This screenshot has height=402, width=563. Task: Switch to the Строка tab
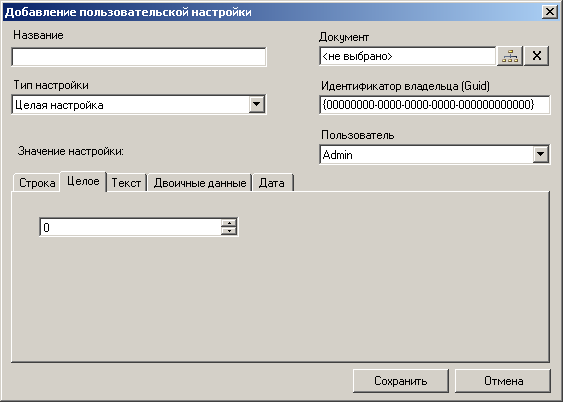[x=37, y=183]
